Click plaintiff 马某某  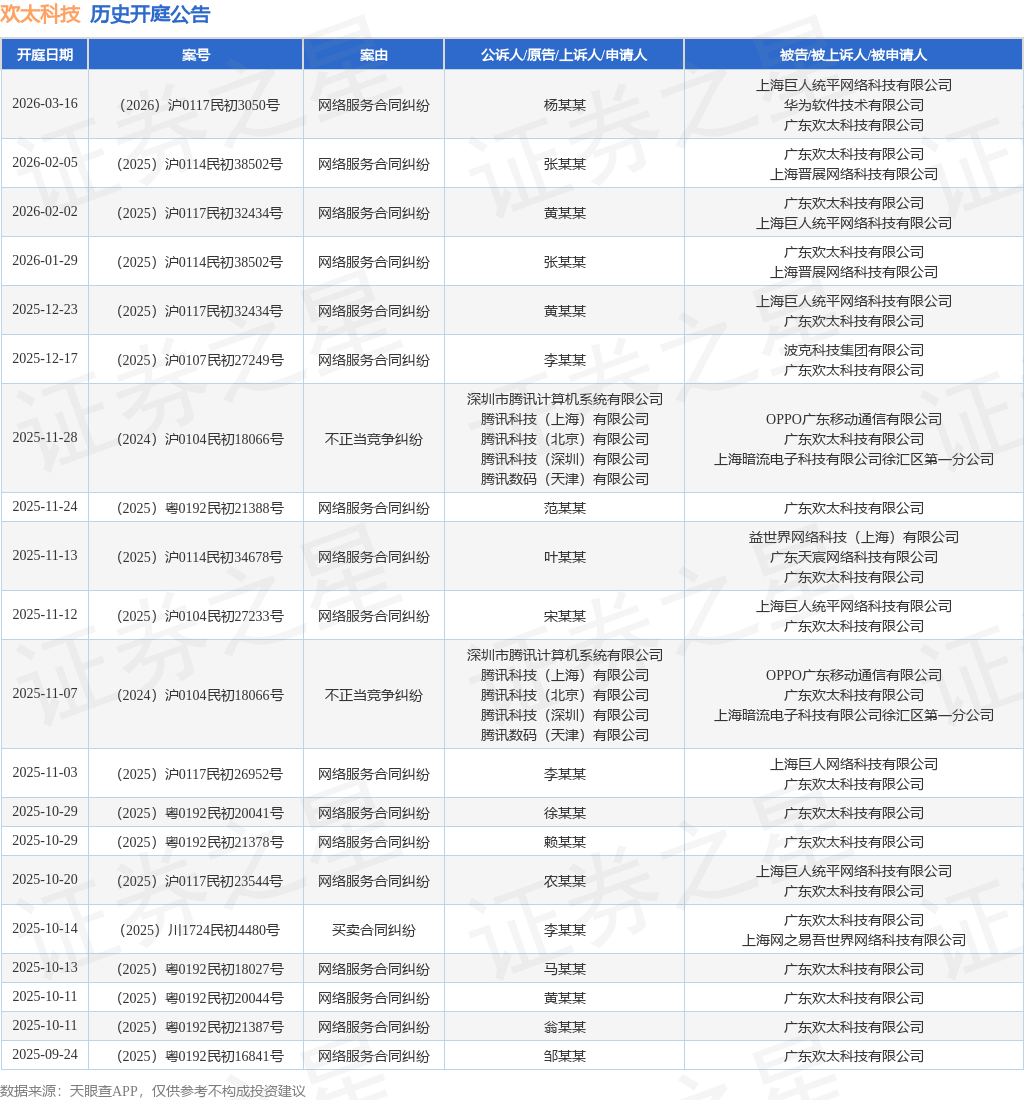565,969
